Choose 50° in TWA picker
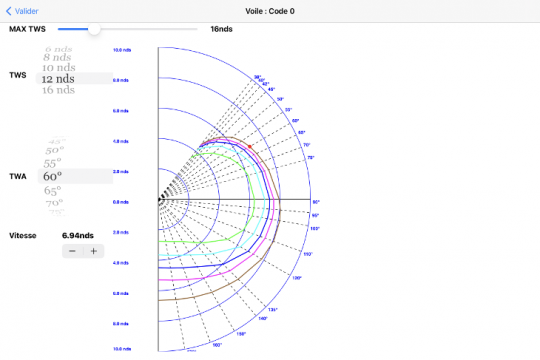540x360 pixels. [54, 151]
